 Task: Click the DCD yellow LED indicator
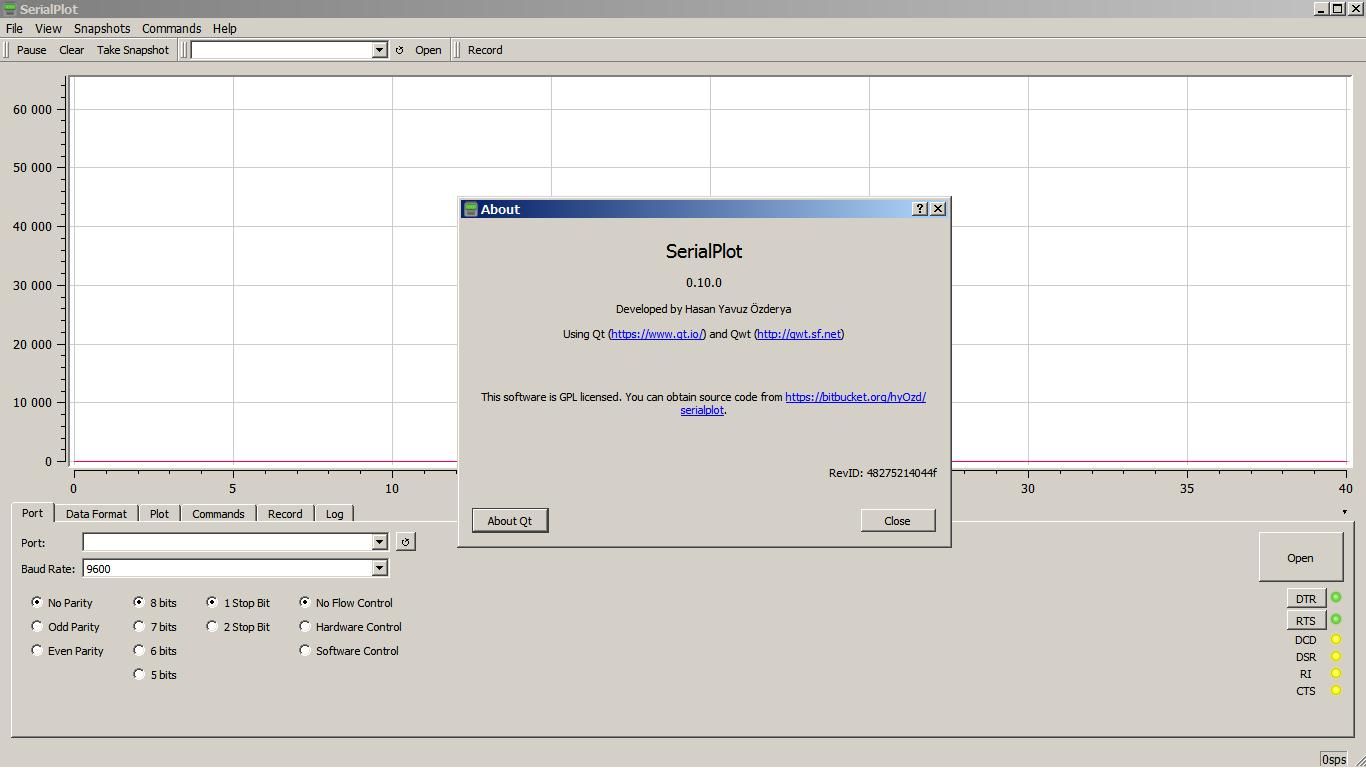tap(1335, 640)
